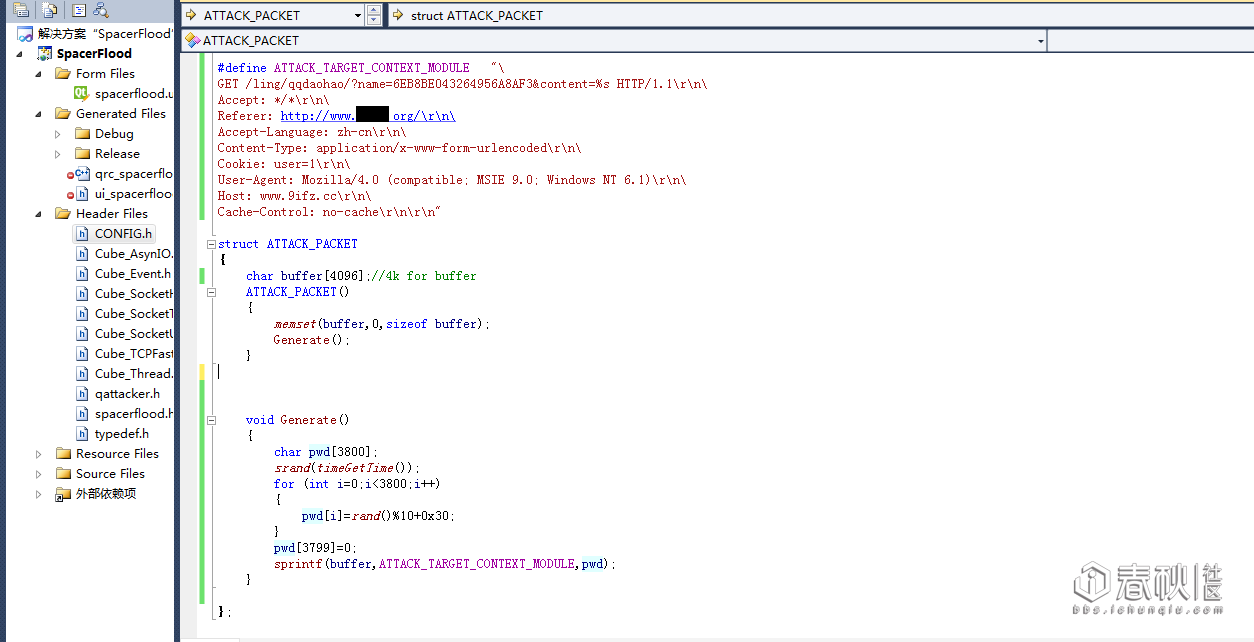This screenshot has height=642, width=1254.
Task: Select typedef.h in the tree
Action: click(112, 433)
